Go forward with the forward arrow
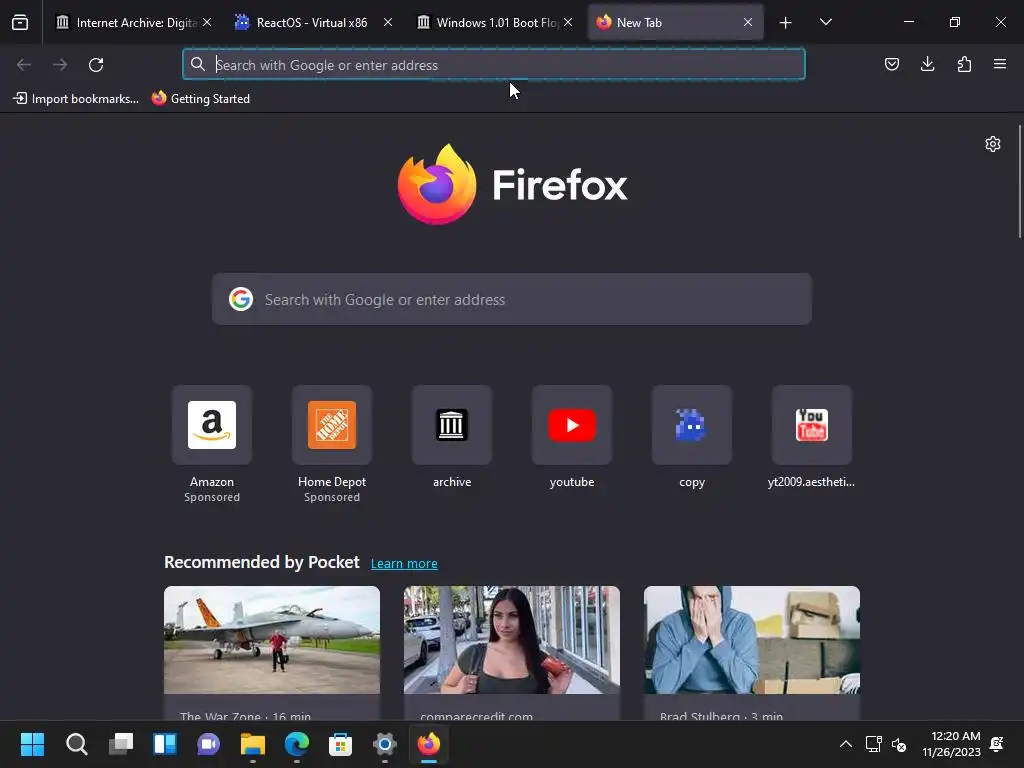Screen dimensions: 1024x768 point(60,64)
